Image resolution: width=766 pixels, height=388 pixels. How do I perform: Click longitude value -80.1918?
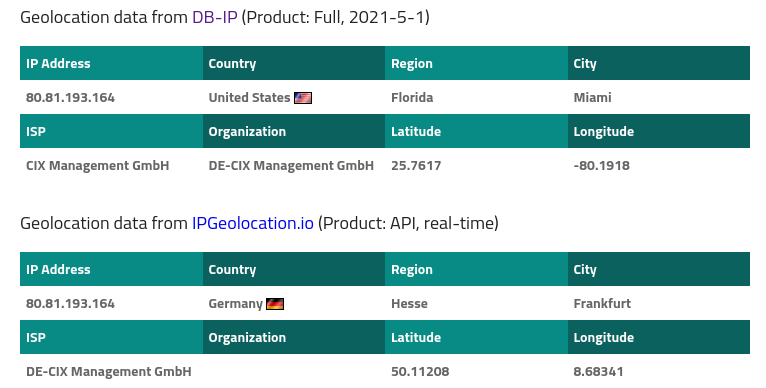tap(601, 166)
